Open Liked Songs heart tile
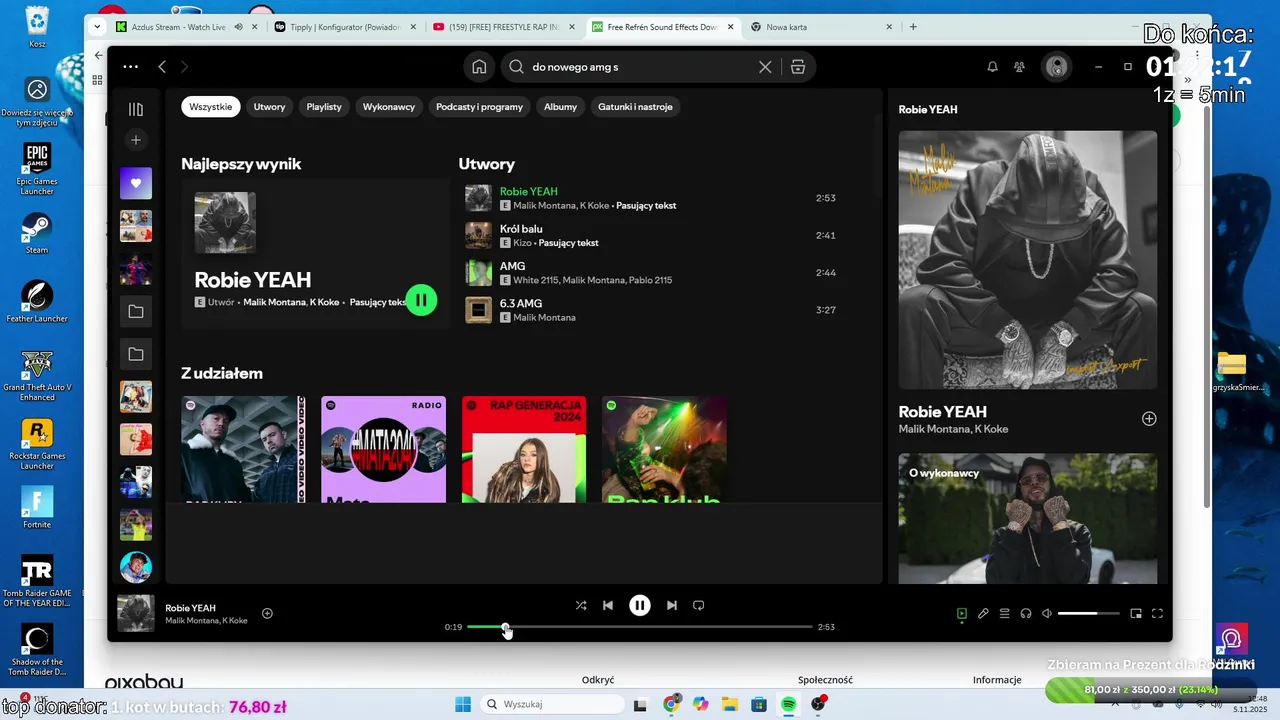This screenshot has height=720, width=1280. coord(136,183)
